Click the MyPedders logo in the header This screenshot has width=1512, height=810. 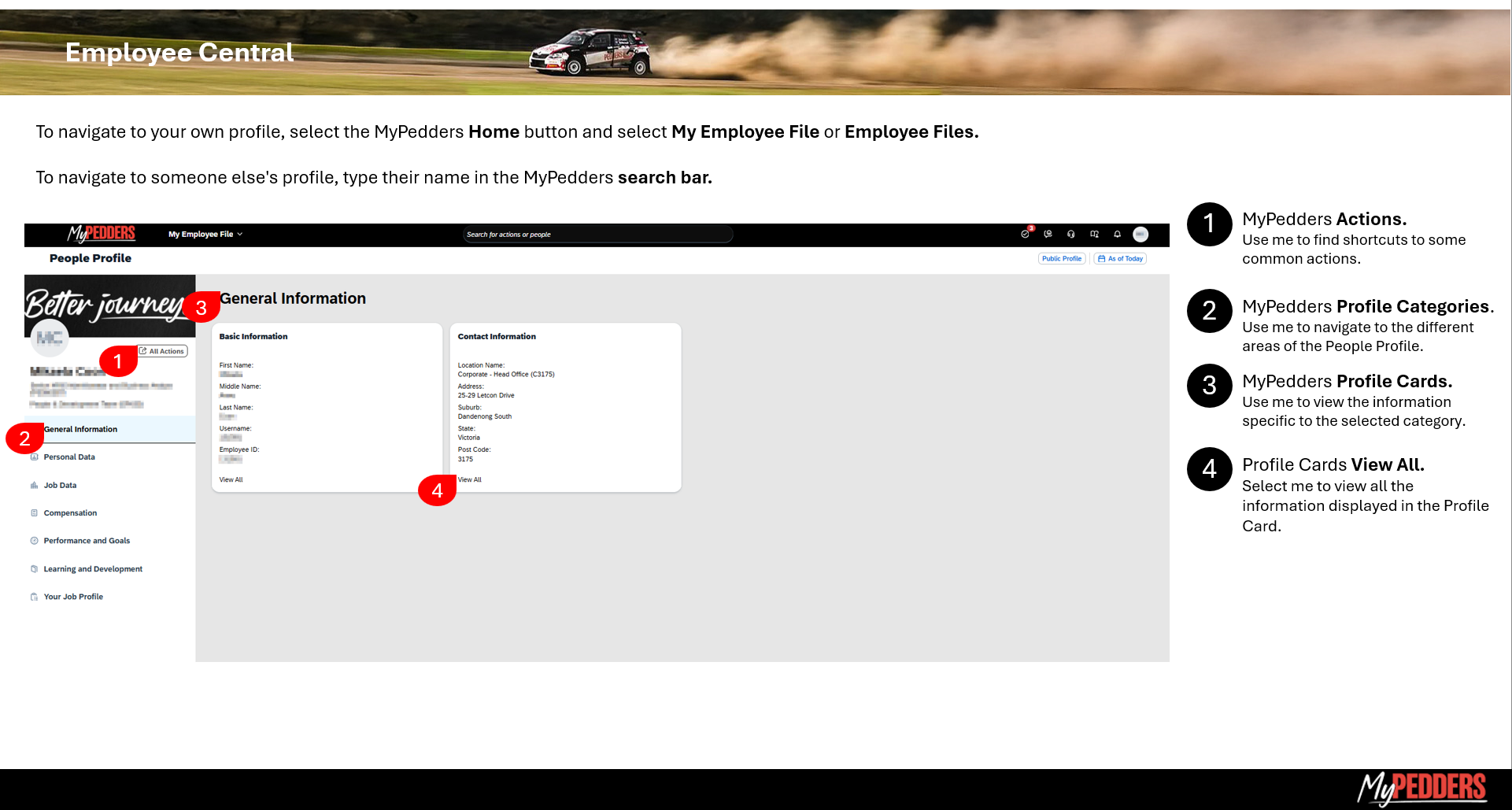[102, 234]
